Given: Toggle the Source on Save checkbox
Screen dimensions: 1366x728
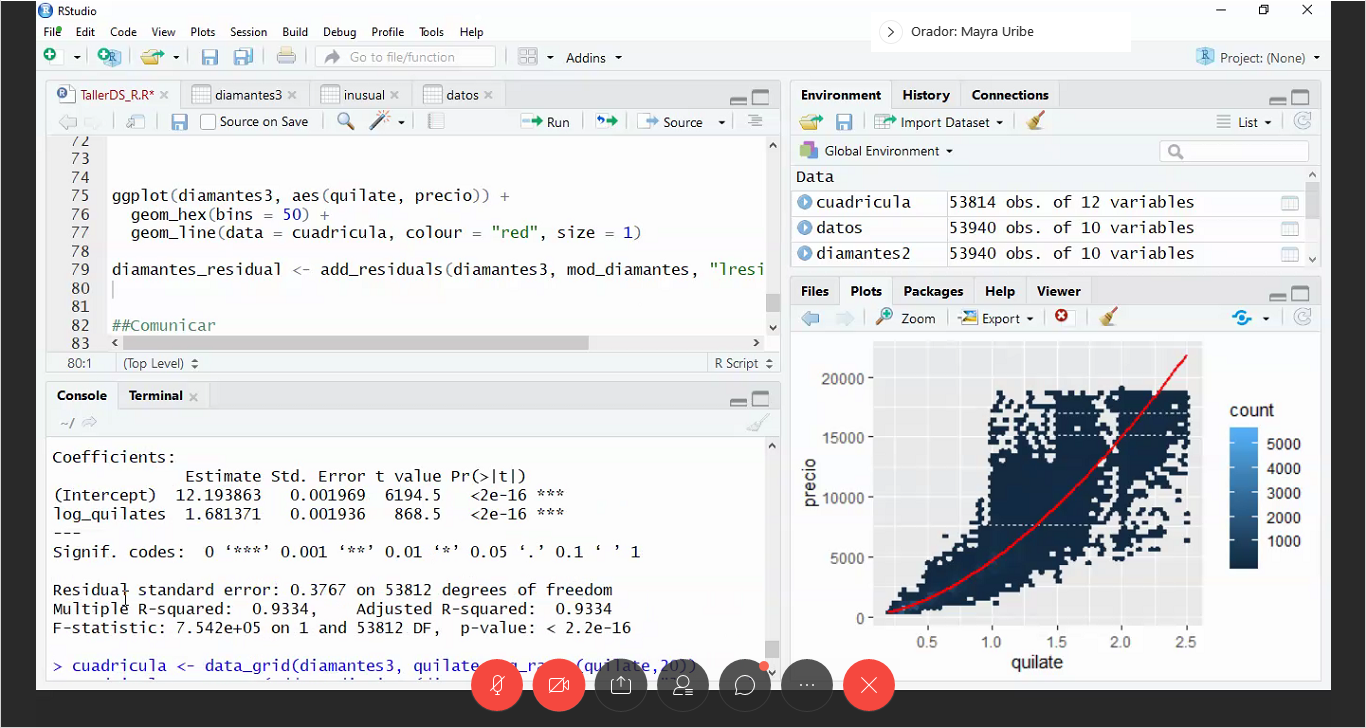Looking at the screenshot, I should tap(208, 122).
